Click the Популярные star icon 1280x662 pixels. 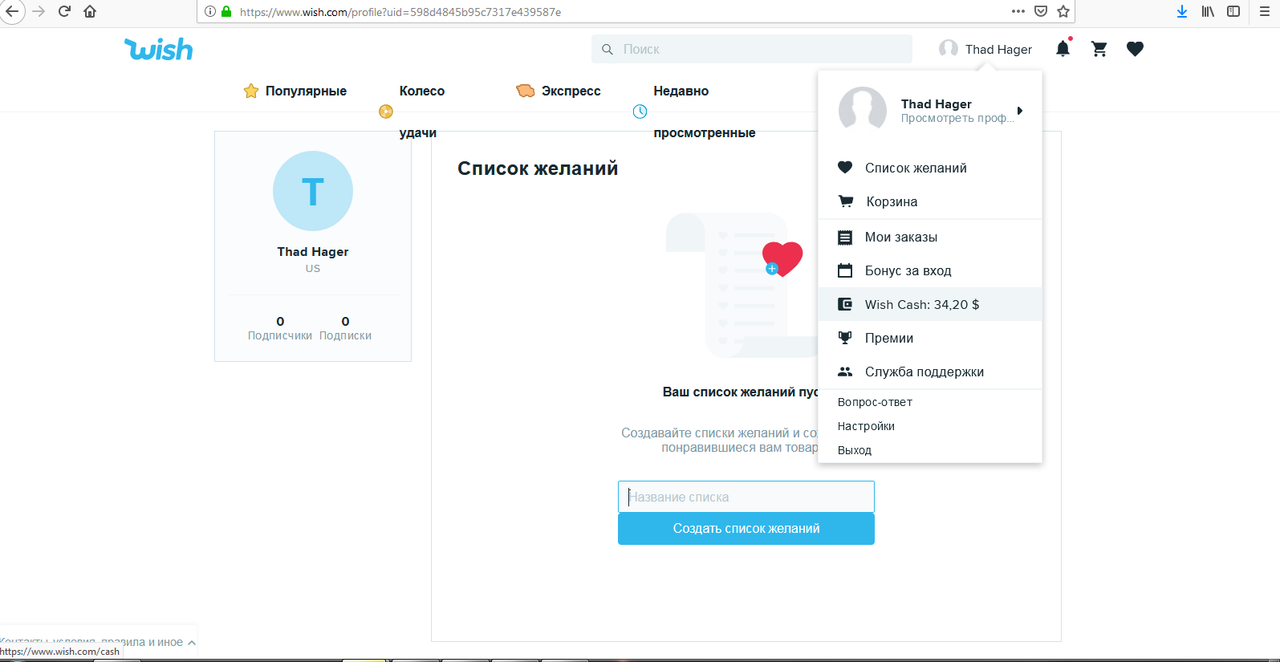pyautogui.click(x=251, y=91)
